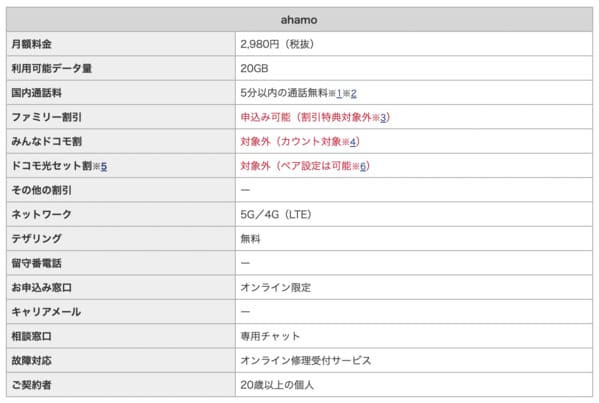Open footnote link 2 after 通話無料

(x=353, y=93)
